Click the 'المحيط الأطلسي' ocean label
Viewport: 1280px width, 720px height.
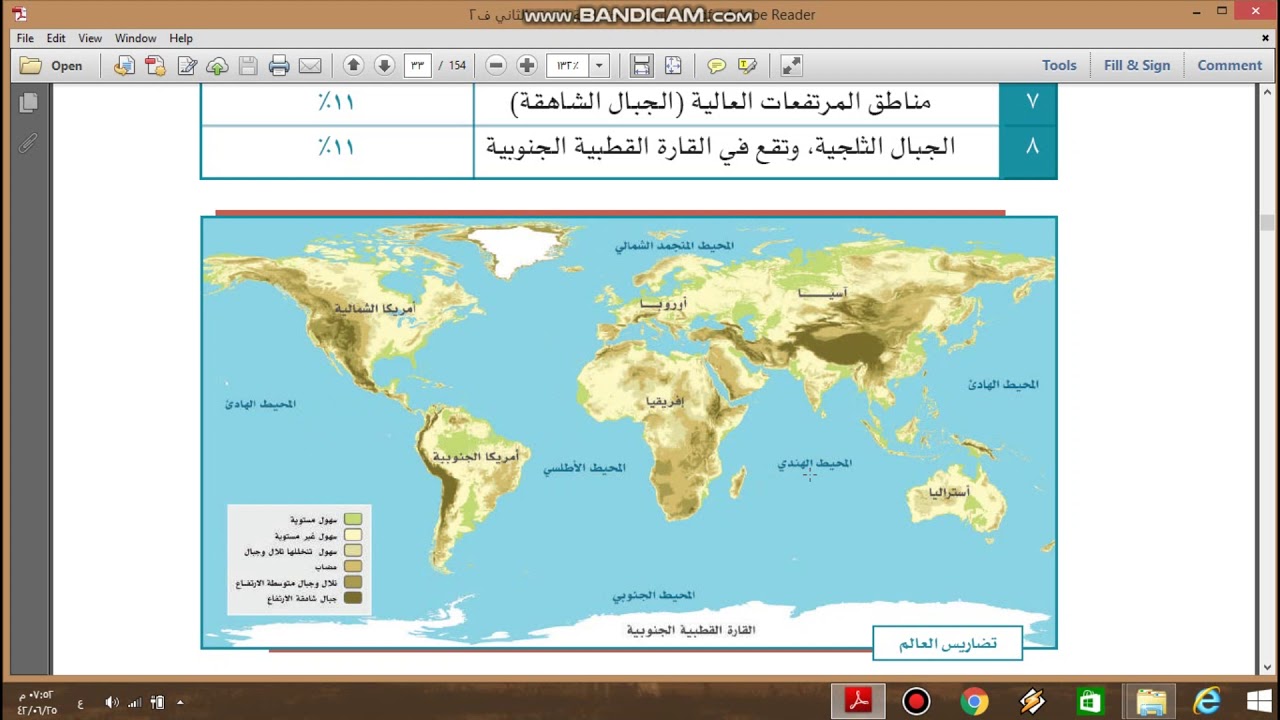pos(585,467)
